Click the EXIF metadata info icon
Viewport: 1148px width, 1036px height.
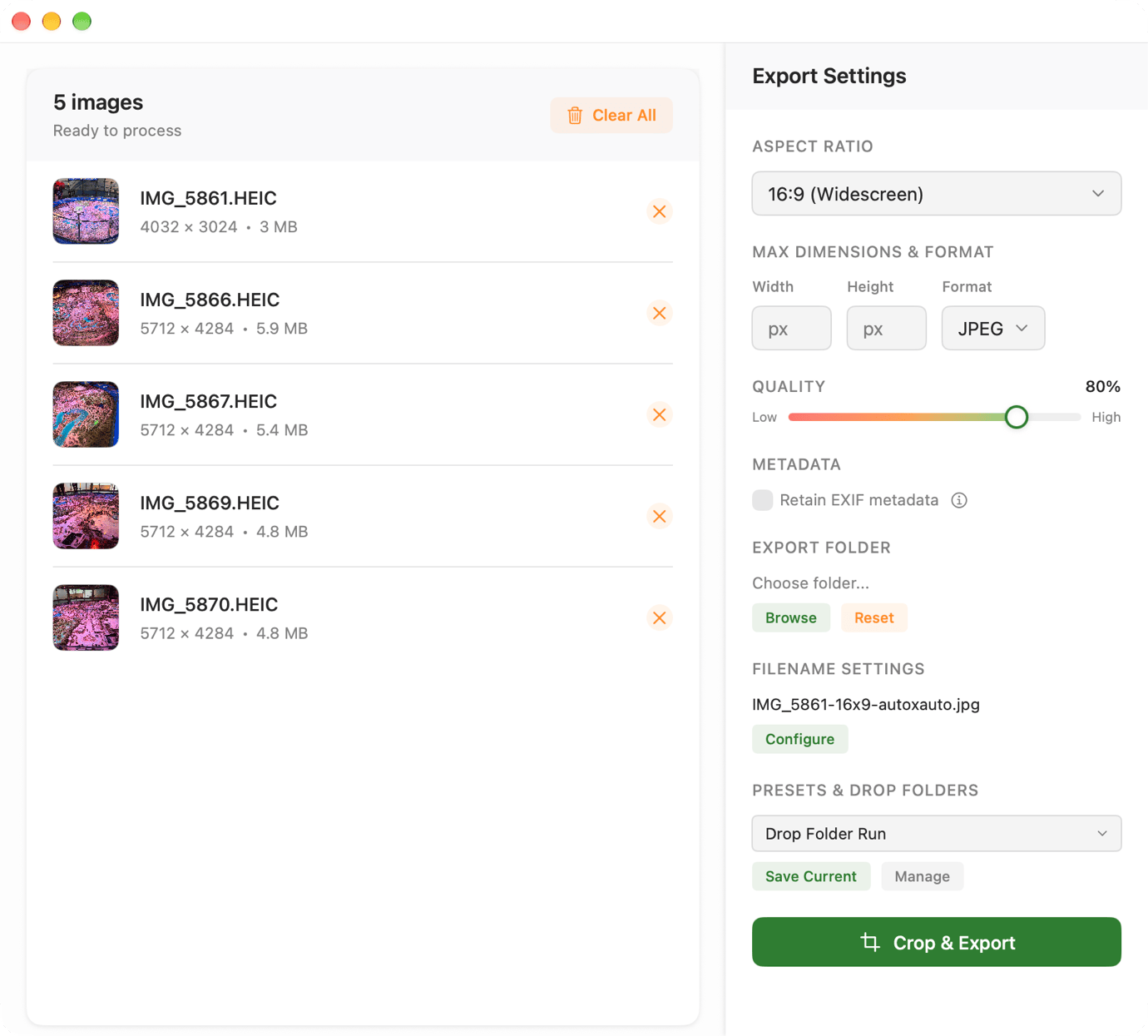click(959, 500)
